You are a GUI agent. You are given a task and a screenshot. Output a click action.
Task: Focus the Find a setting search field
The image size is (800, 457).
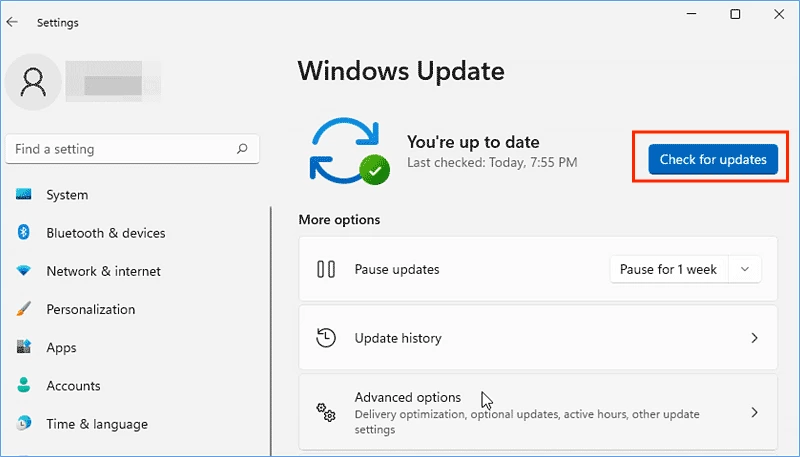[132, 149]
